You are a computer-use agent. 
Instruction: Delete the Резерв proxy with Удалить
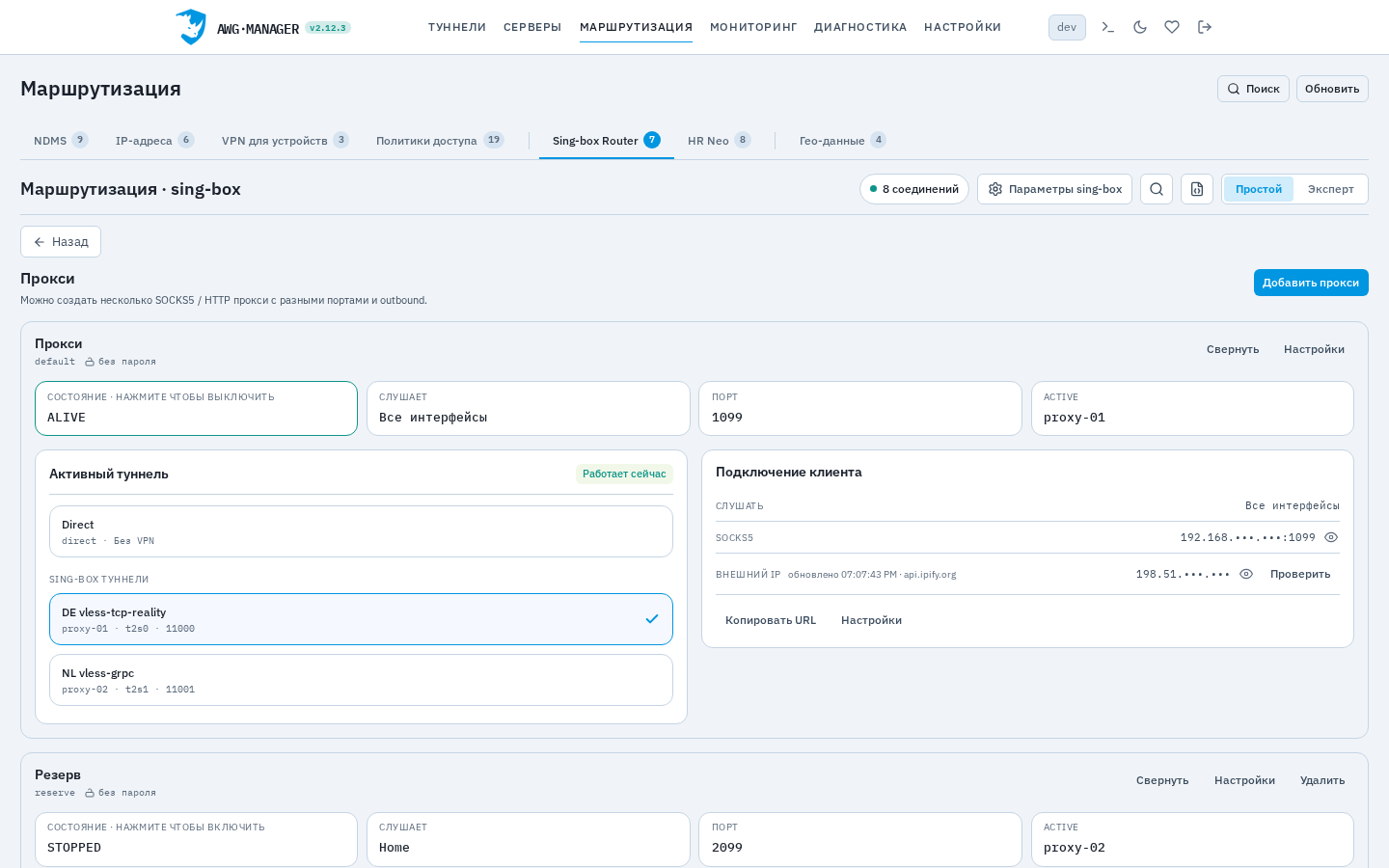(x=1322, y=780)
